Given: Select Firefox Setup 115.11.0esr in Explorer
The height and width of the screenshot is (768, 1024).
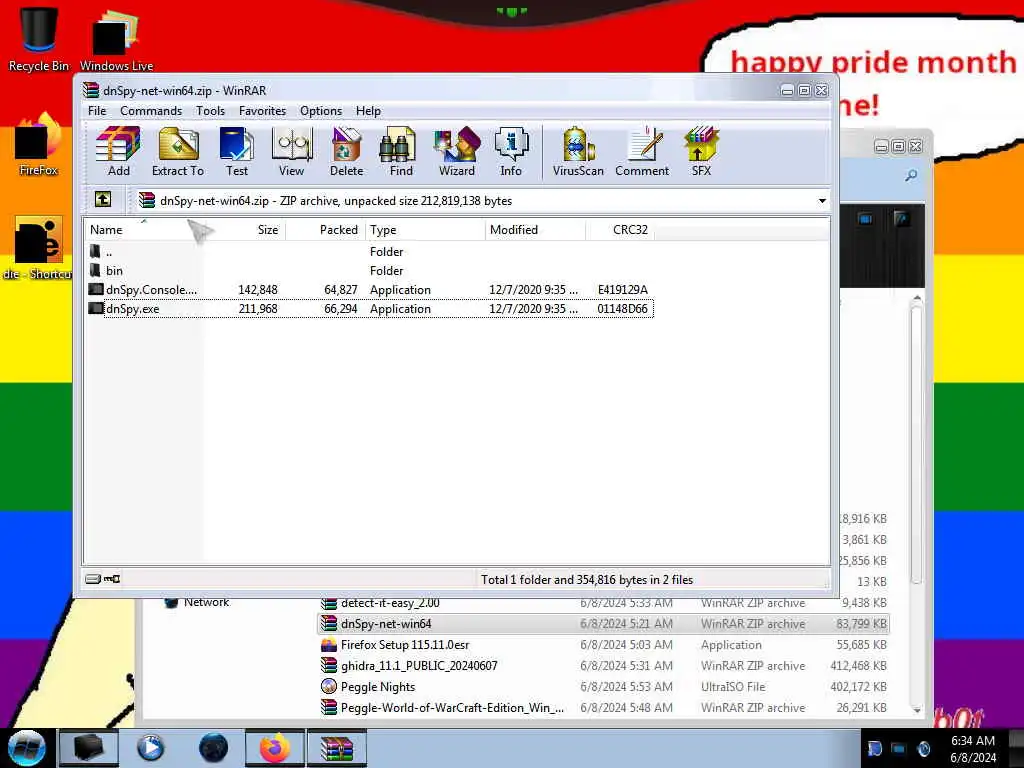Looking at the screenshot, I should coord(603,645).
